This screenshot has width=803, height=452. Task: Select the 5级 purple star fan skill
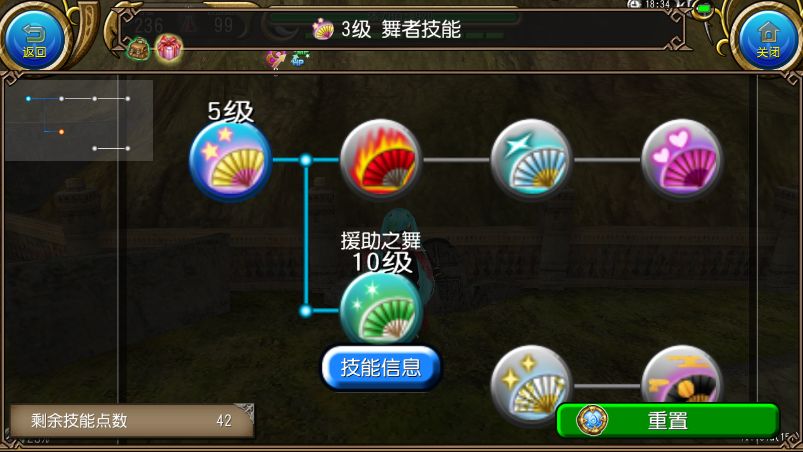[x=230, y=161]
